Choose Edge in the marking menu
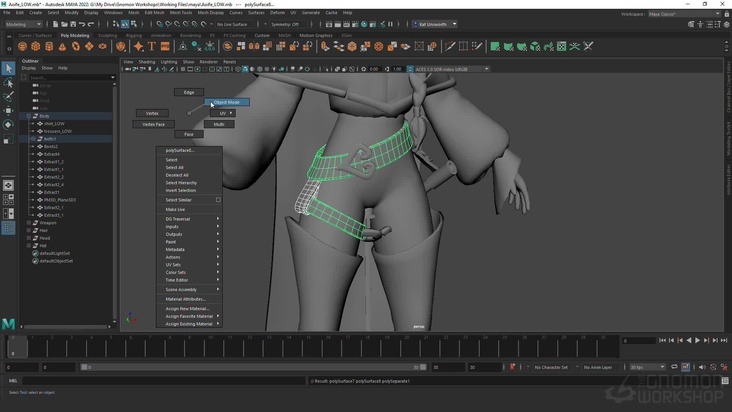The image size is (732, 412). [189, 92]
